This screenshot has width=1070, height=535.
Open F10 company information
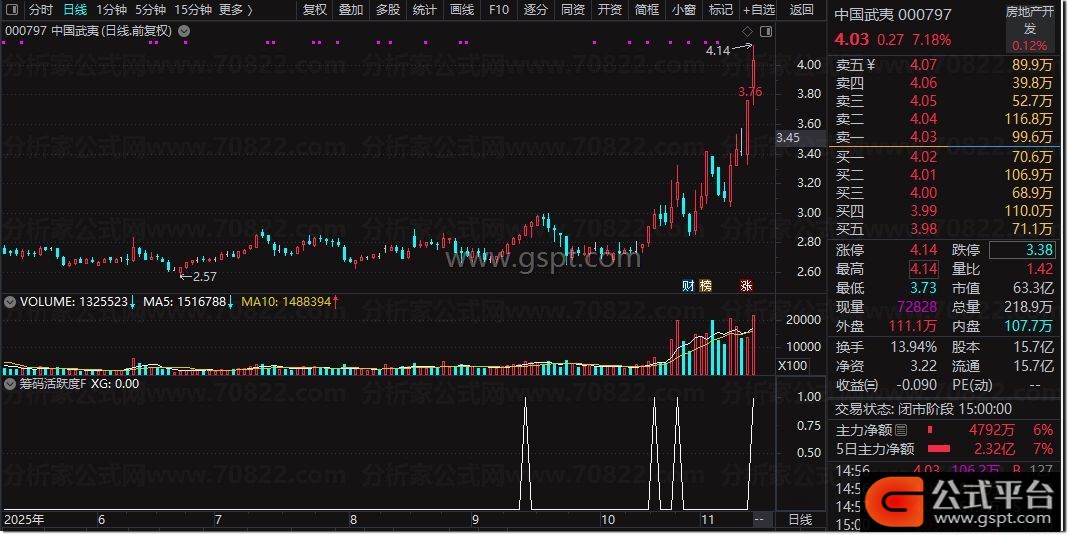(498, 10)
